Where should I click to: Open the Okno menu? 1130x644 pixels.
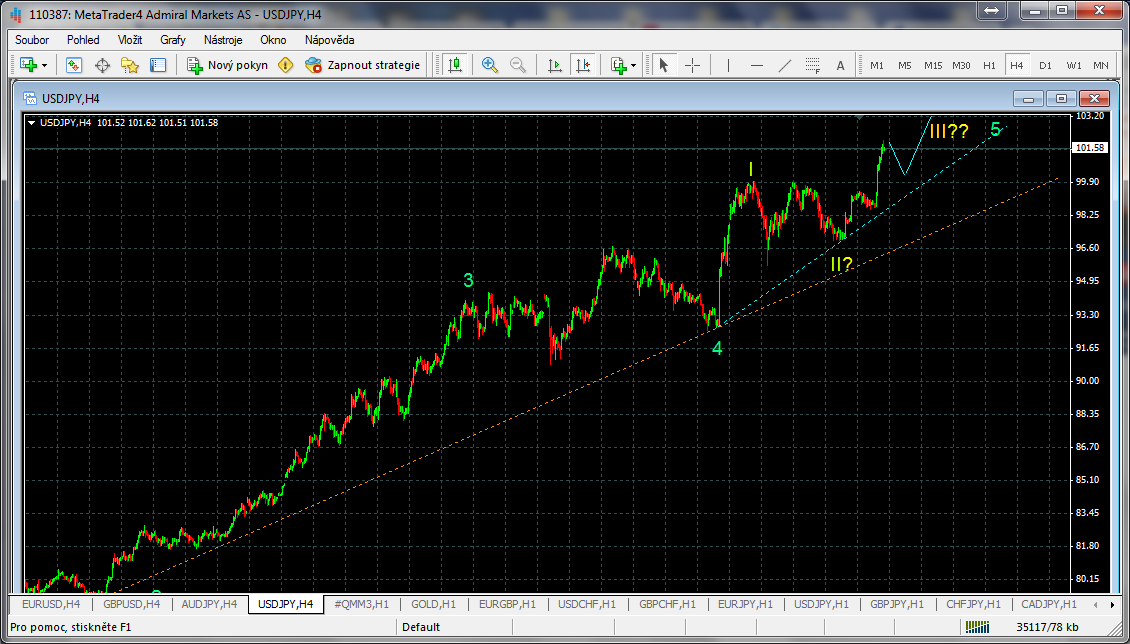pos(273,40)
